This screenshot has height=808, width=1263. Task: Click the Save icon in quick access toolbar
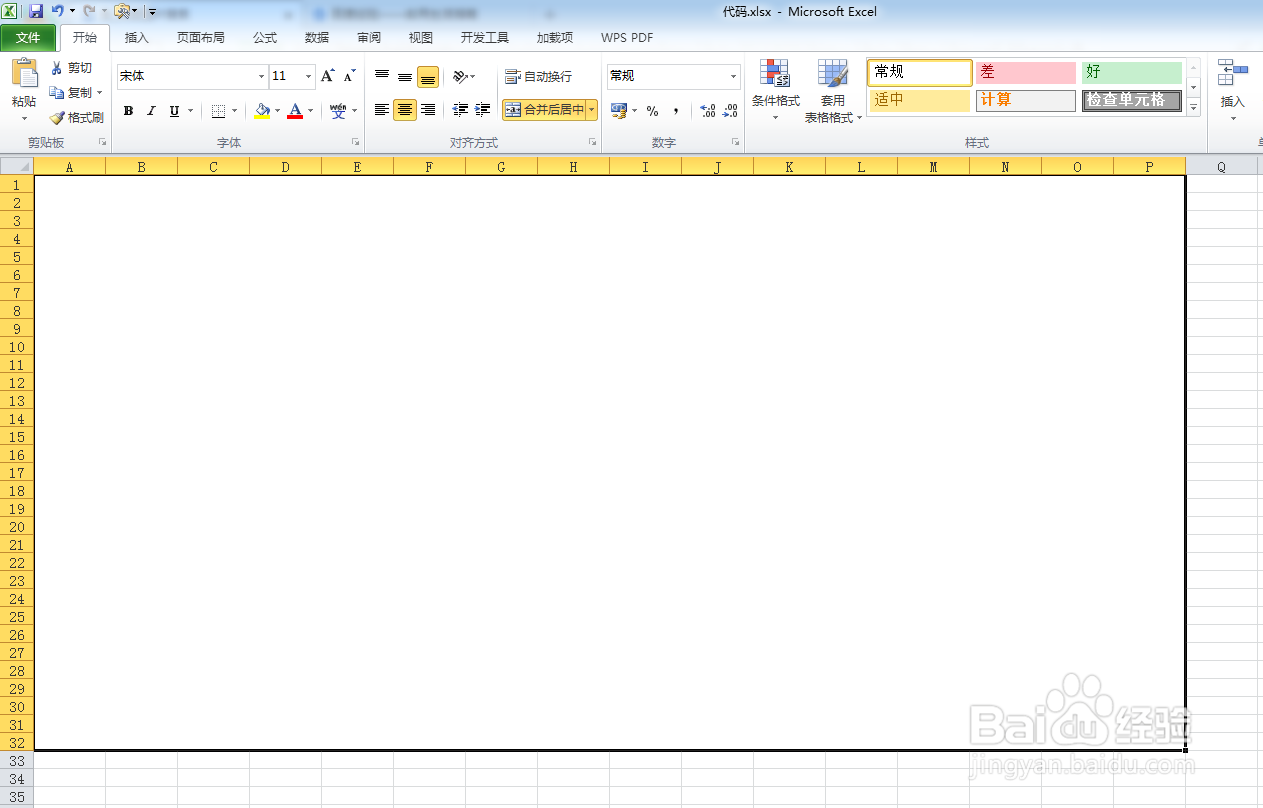coord(36,12)
